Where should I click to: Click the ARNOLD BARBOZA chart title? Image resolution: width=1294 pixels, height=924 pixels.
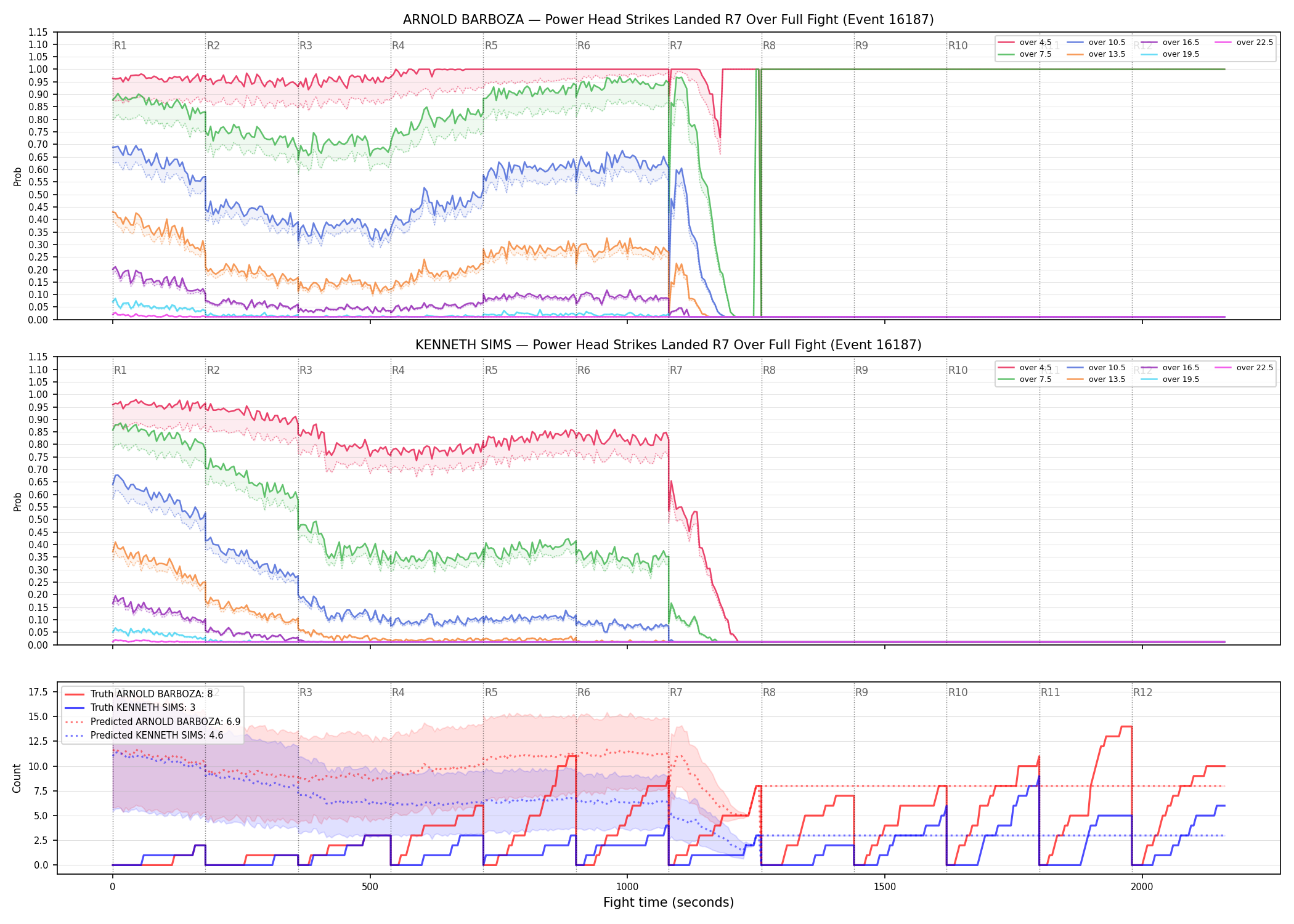point(669,20)
